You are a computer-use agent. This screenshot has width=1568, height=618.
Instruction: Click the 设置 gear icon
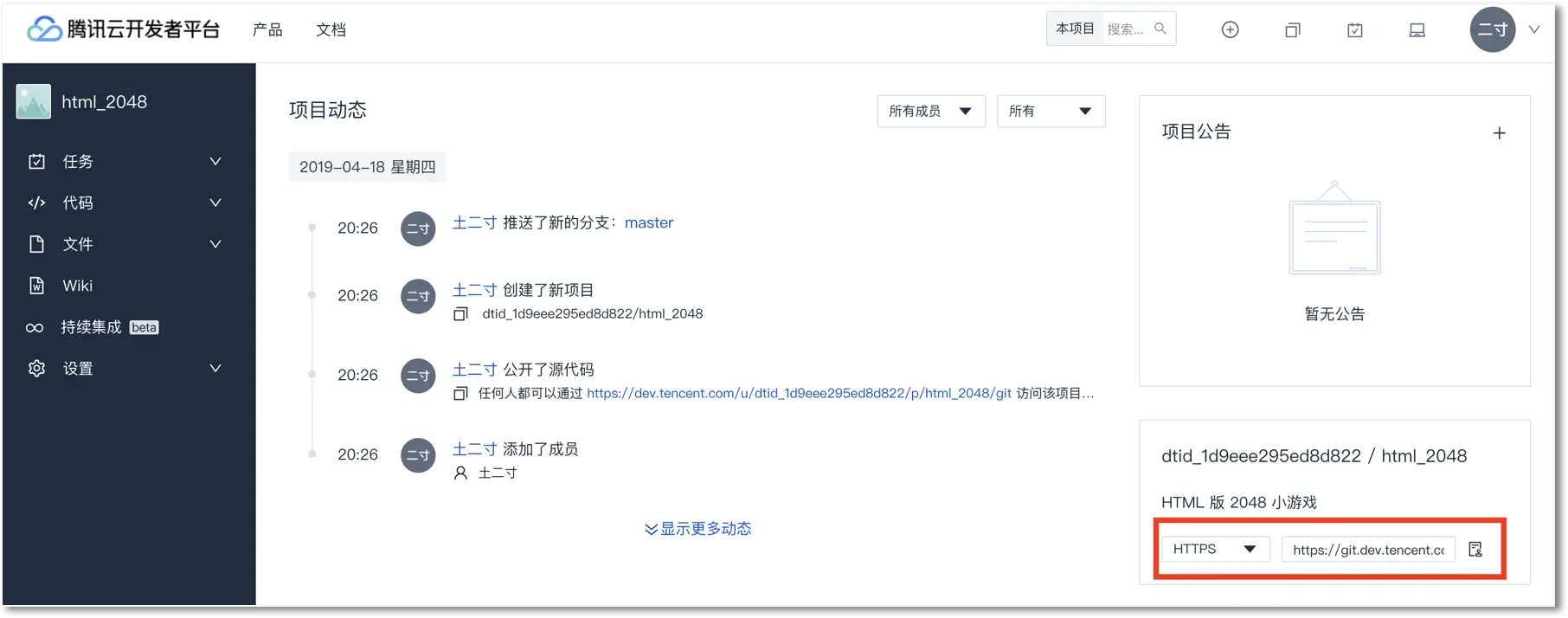[x=36, y=369]
